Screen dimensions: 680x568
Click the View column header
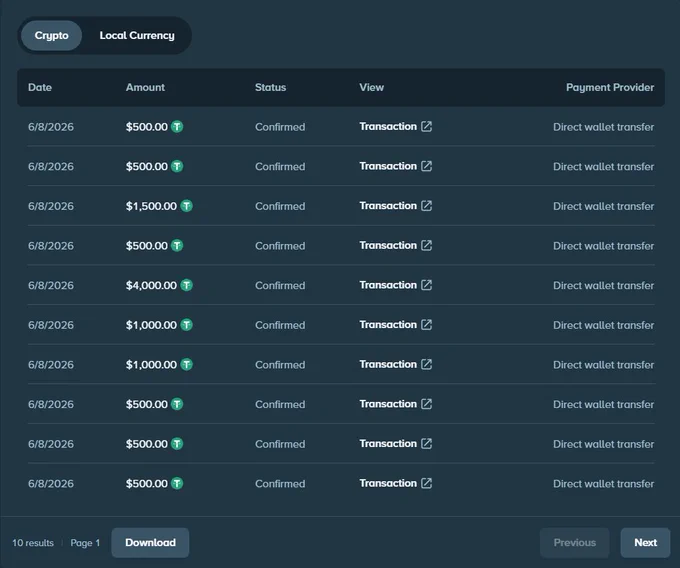point(372,88)
